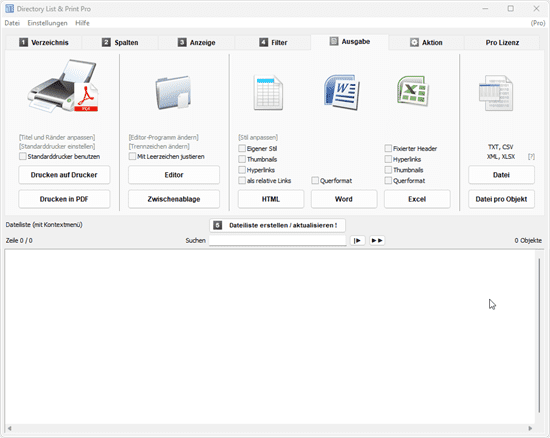Check the Fixierter Header option

(388, 148)
